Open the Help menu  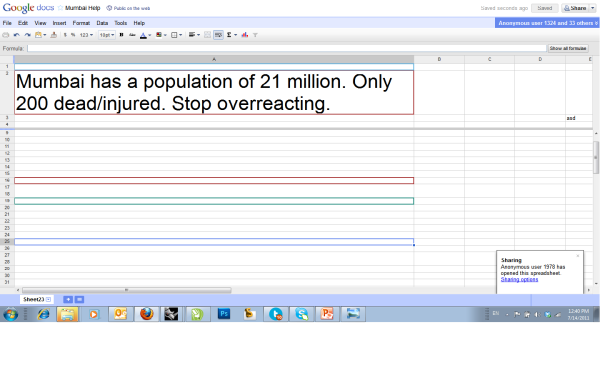click(x=139, y=23)
